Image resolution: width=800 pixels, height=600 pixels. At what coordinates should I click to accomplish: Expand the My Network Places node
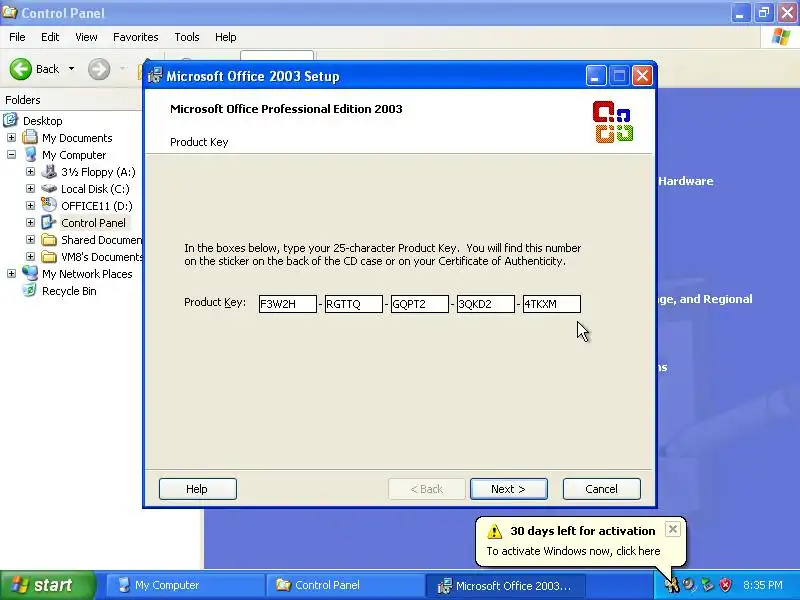[11, 274]
